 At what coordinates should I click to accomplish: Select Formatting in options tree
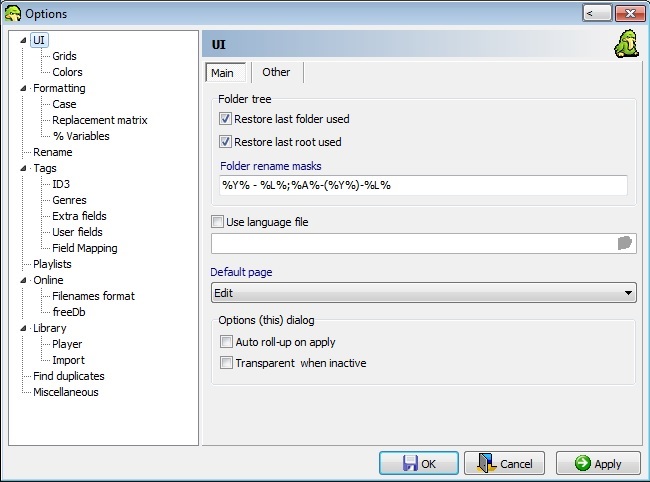point(59,88)
